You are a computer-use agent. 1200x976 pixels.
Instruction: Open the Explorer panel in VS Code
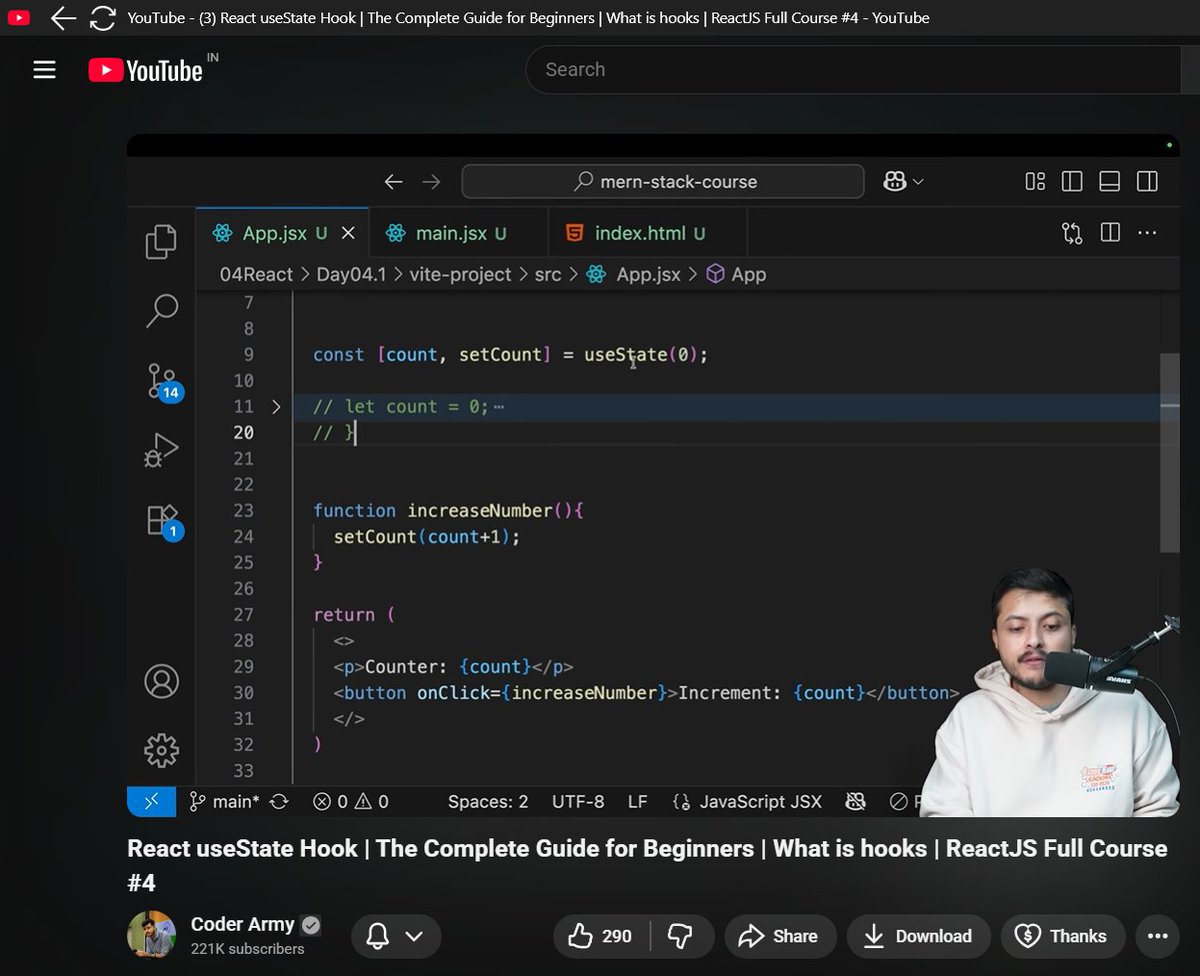click(160, 242)
